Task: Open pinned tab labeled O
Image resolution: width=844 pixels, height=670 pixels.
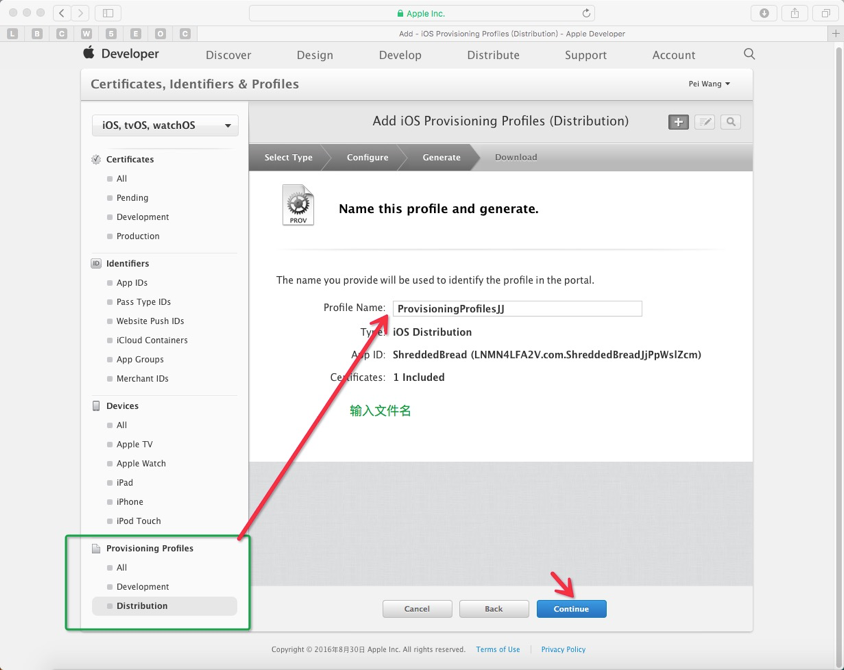Action: [x=160, y=33]
